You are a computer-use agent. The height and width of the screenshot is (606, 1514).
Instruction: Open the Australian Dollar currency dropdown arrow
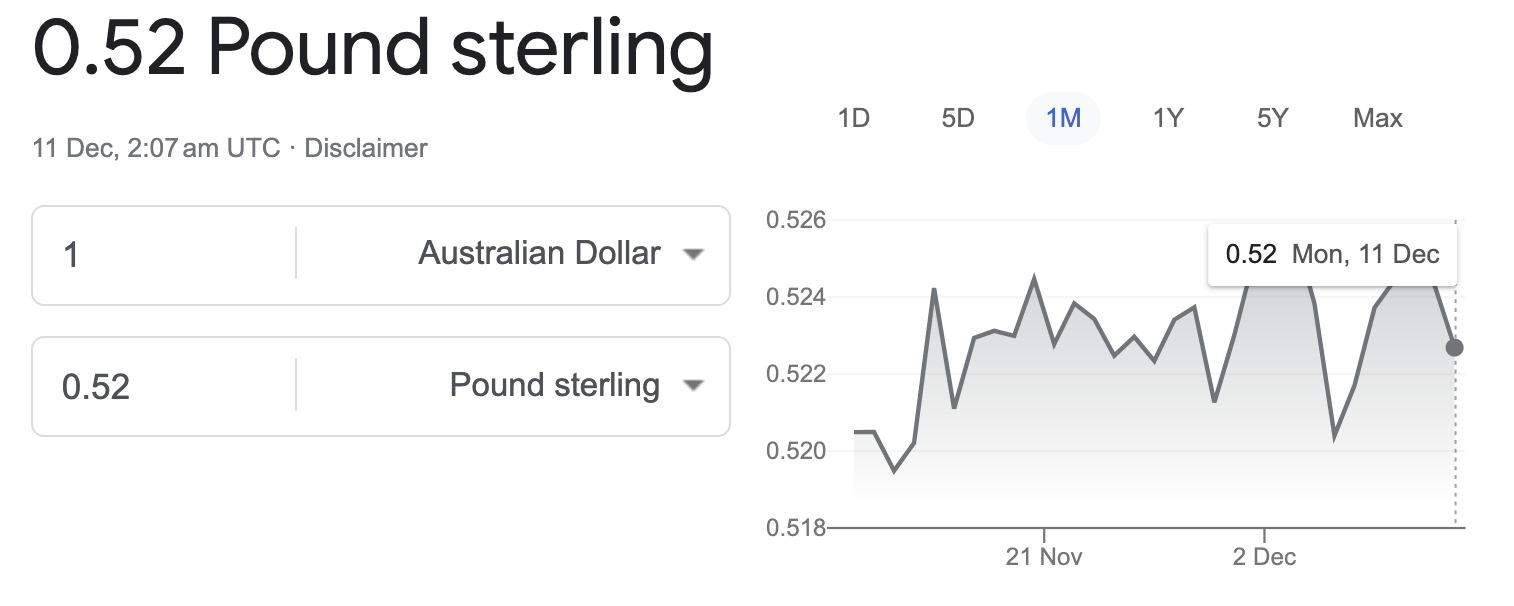693,255
